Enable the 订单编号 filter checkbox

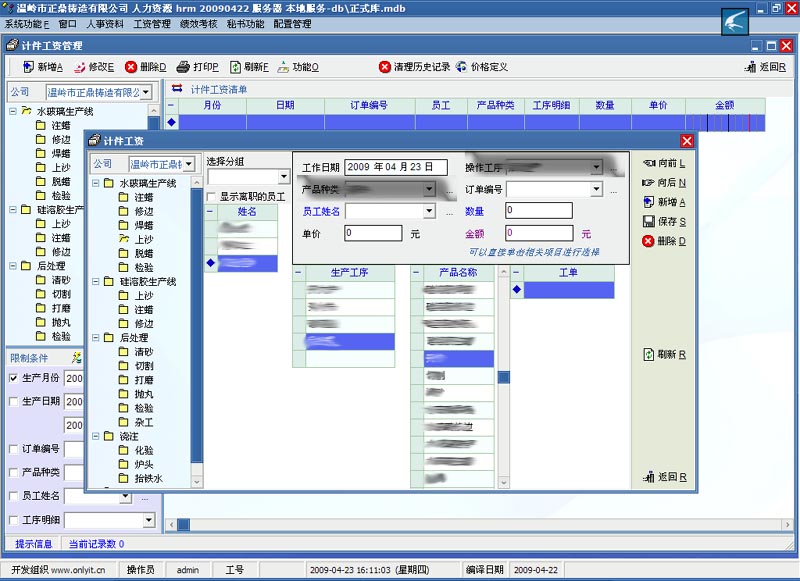point(13,449)
